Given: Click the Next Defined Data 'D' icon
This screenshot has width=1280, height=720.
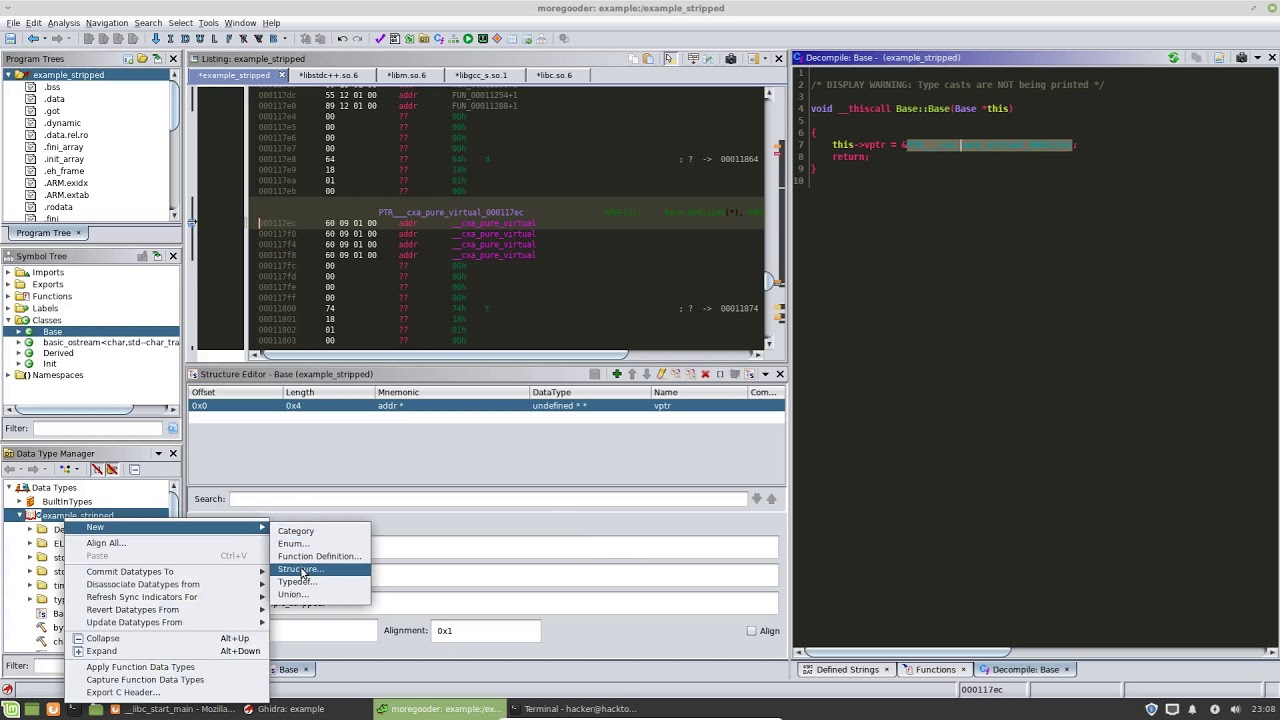Looking at the screenshot, I should [x=185, y=39].
